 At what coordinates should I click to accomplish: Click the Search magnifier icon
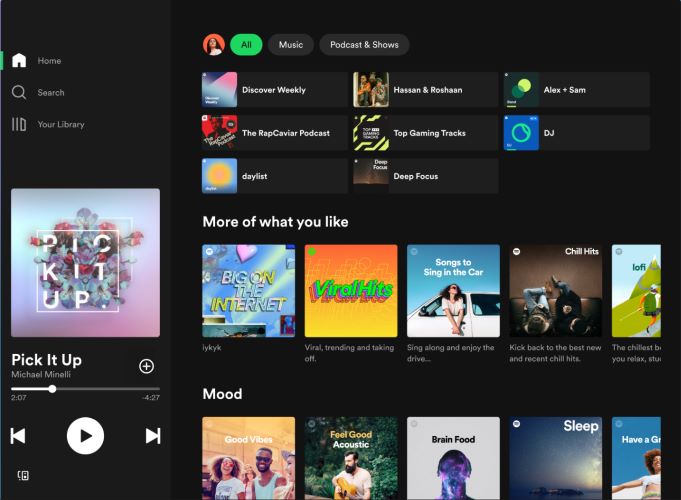tap(19, 92)
